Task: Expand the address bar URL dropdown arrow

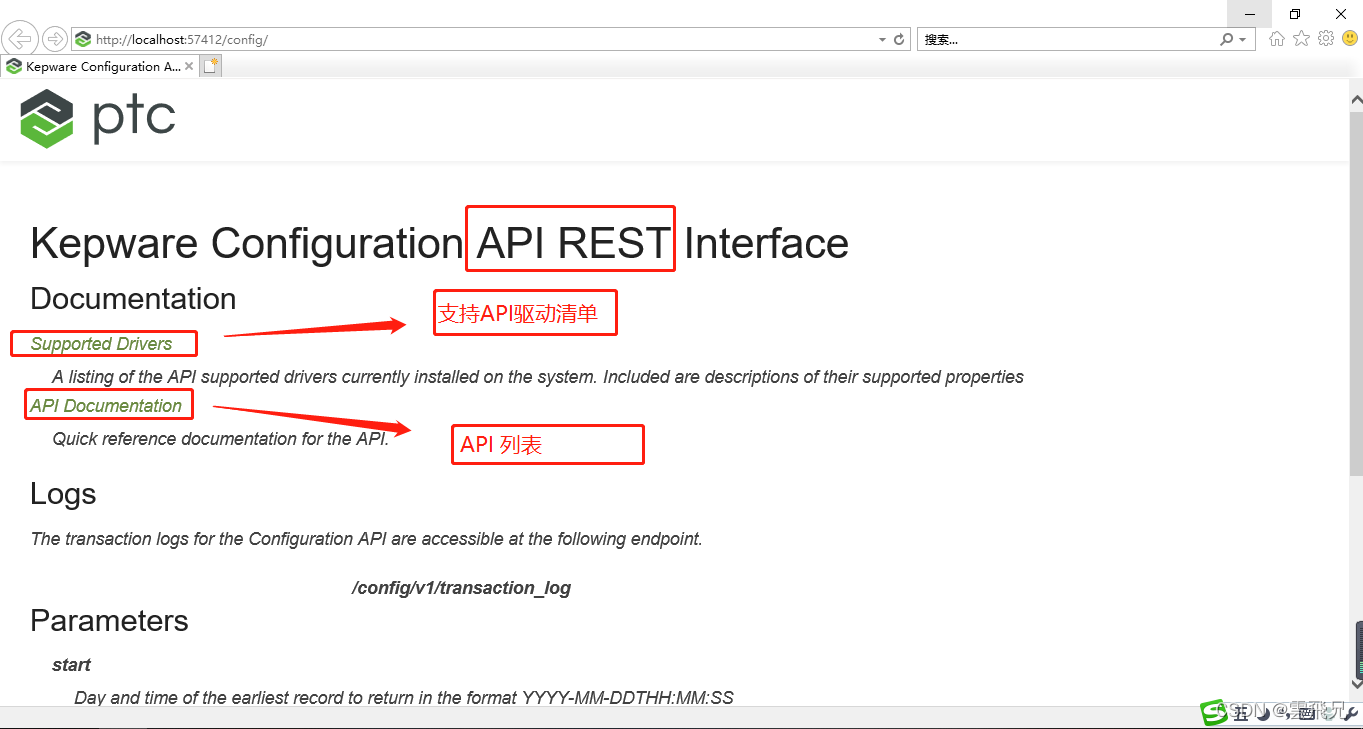Action: (x=882, y=40)
